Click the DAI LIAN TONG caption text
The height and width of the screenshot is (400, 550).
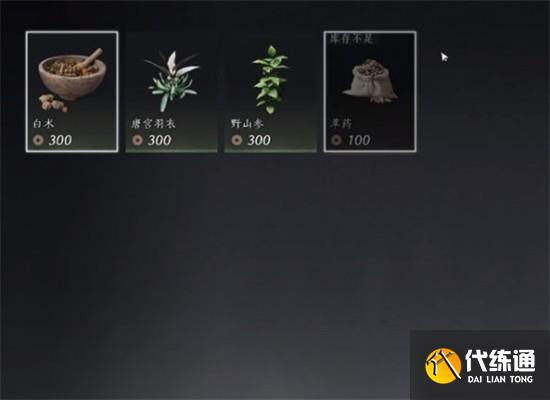pyautogui.click(x=500, y=379)
